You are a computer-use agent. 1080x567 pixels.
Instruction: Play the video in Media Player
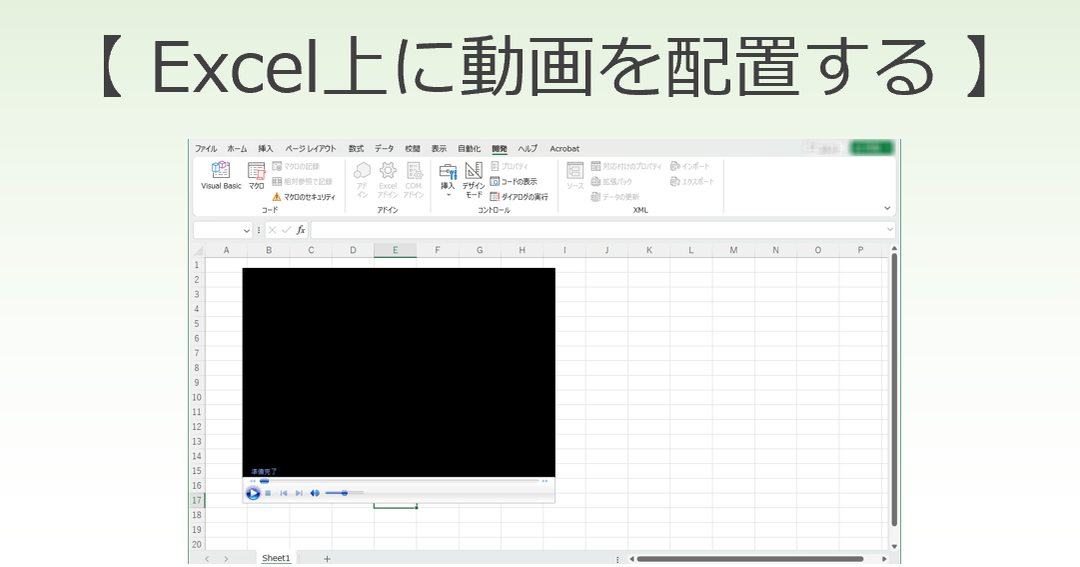coord(253,493)
